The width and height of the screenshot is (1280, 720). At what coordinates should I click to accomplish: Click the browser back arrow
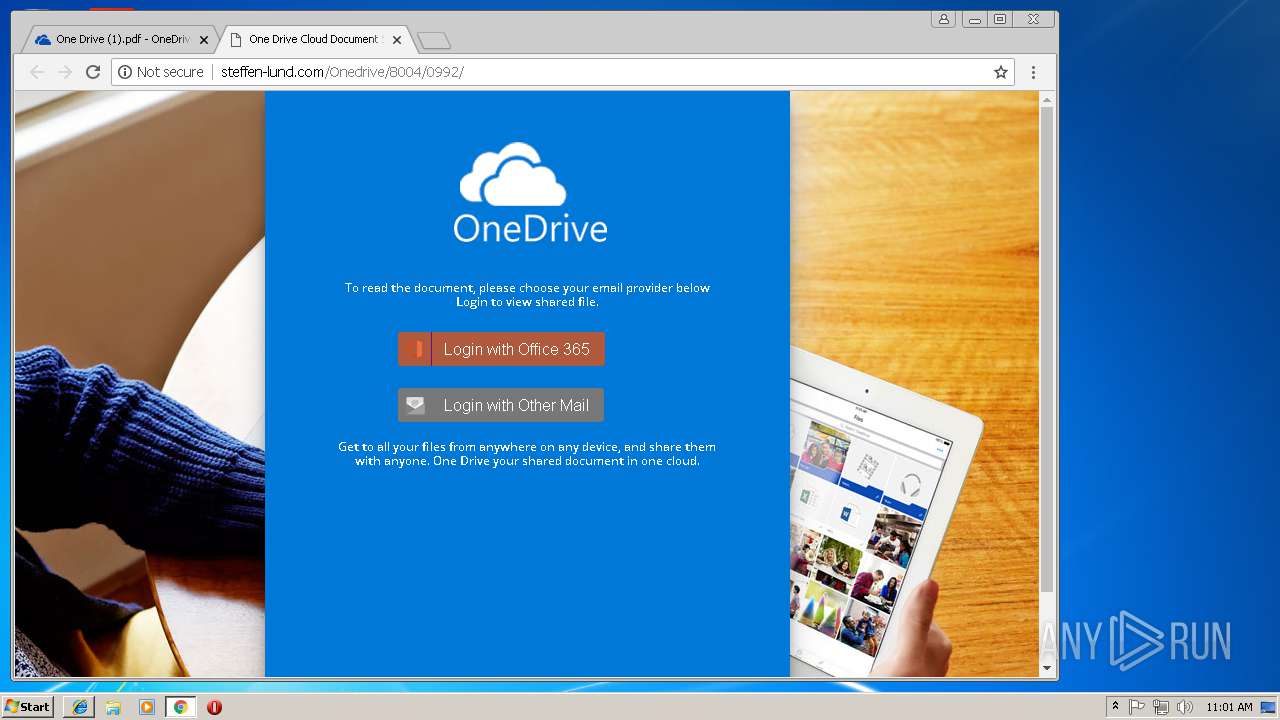pos(37,72)
